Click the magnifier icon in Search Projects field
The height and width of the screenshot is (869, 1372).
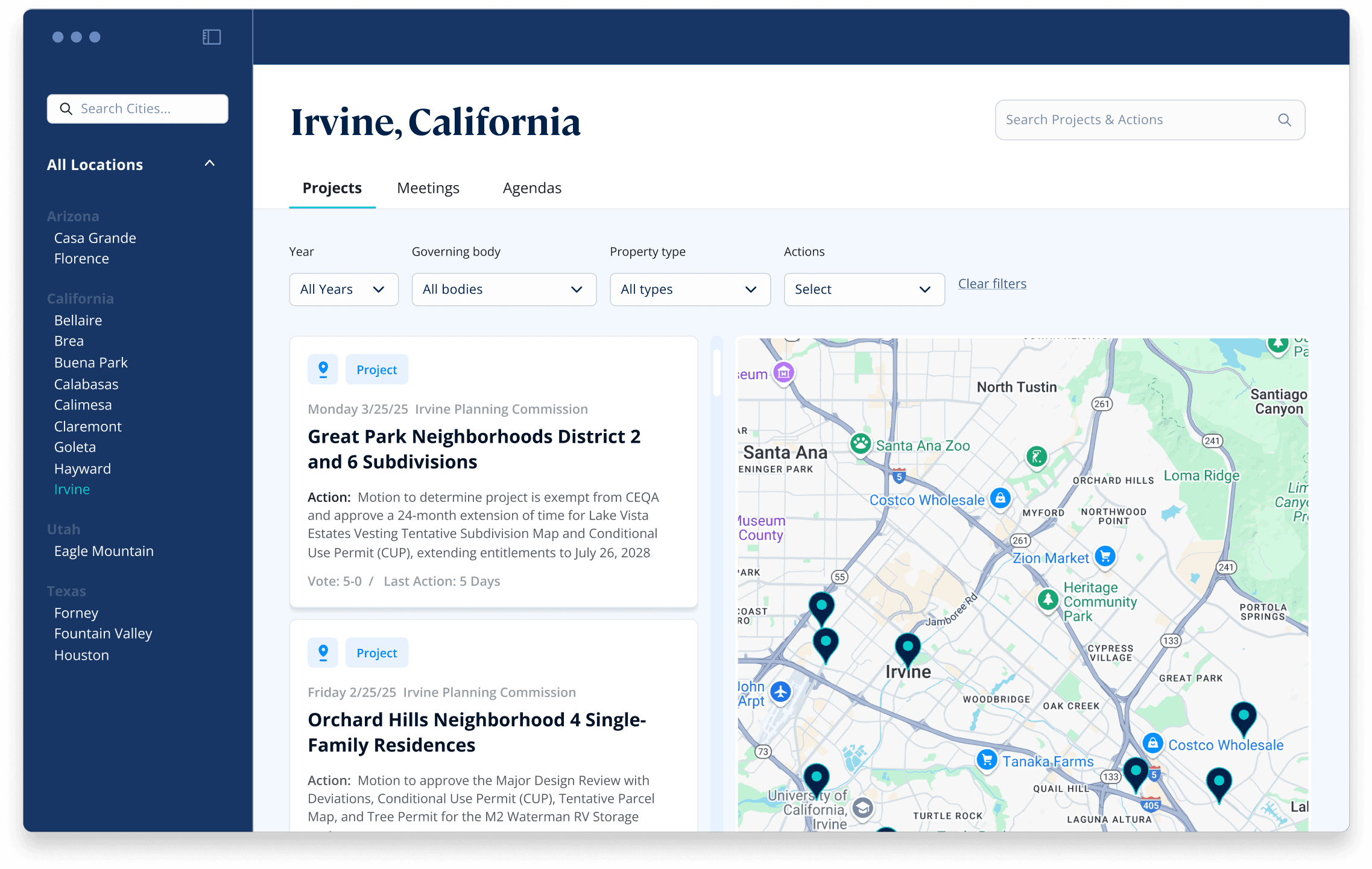[1284, 120]
